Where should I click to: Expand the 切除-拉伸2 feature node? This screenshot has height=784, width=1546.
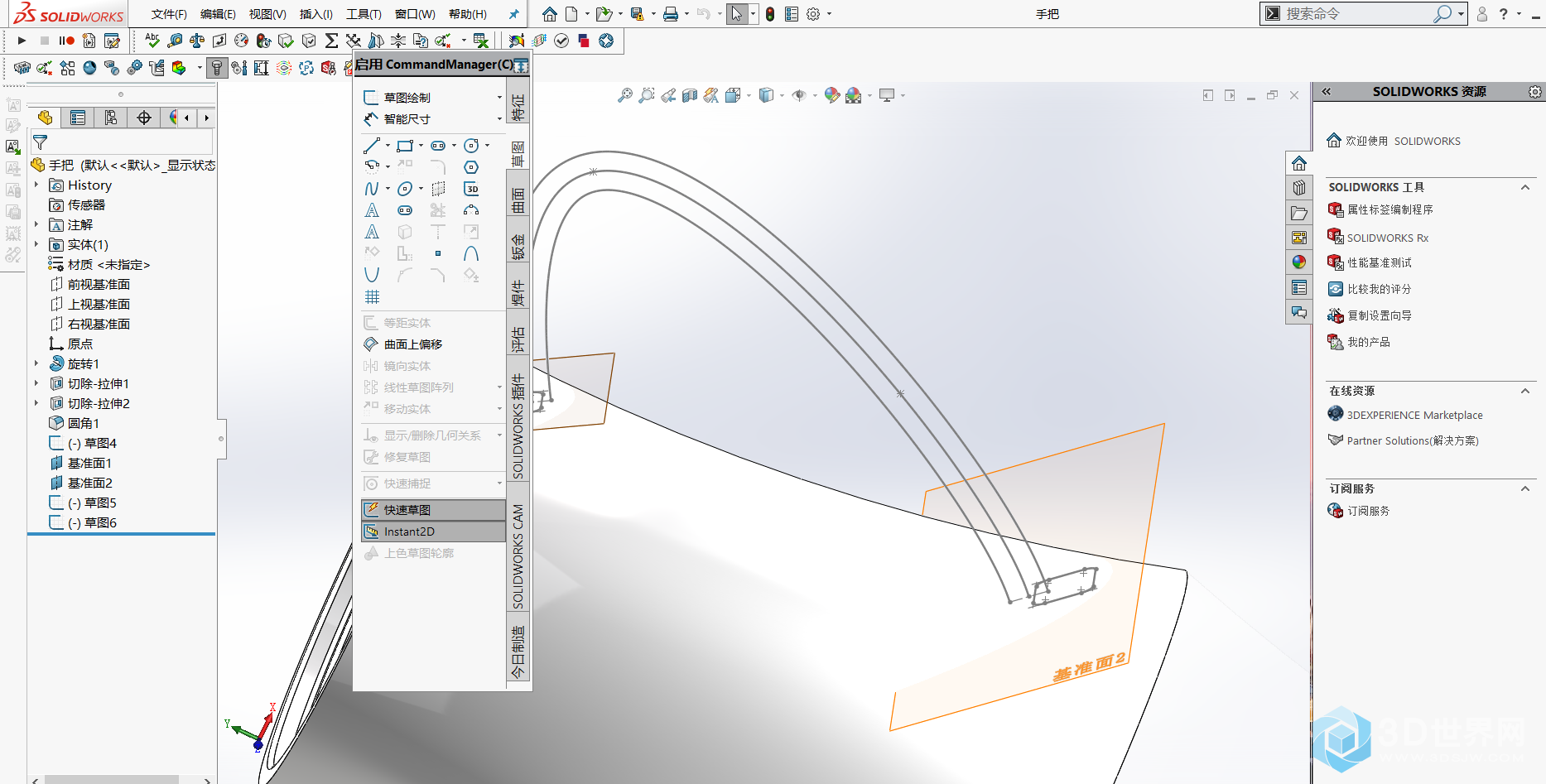point(36,403)
